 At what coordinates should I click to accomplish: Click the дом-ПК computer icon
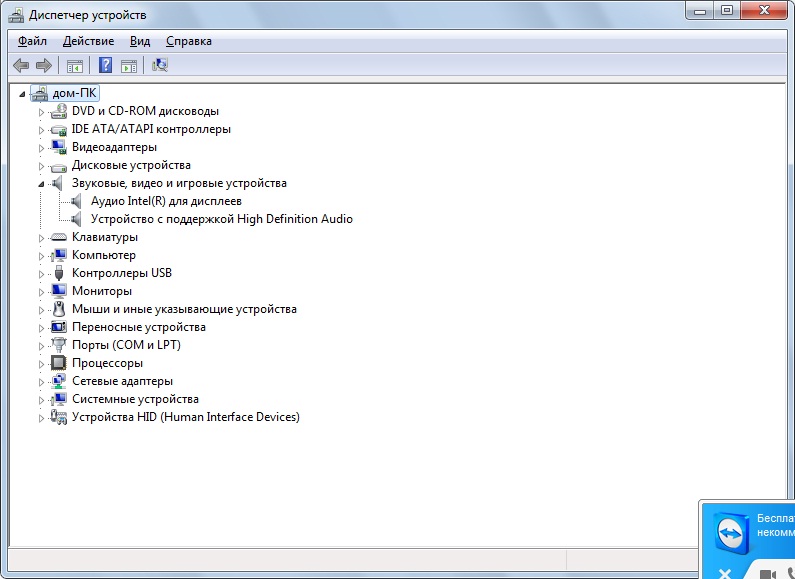(x=40, y=93)
